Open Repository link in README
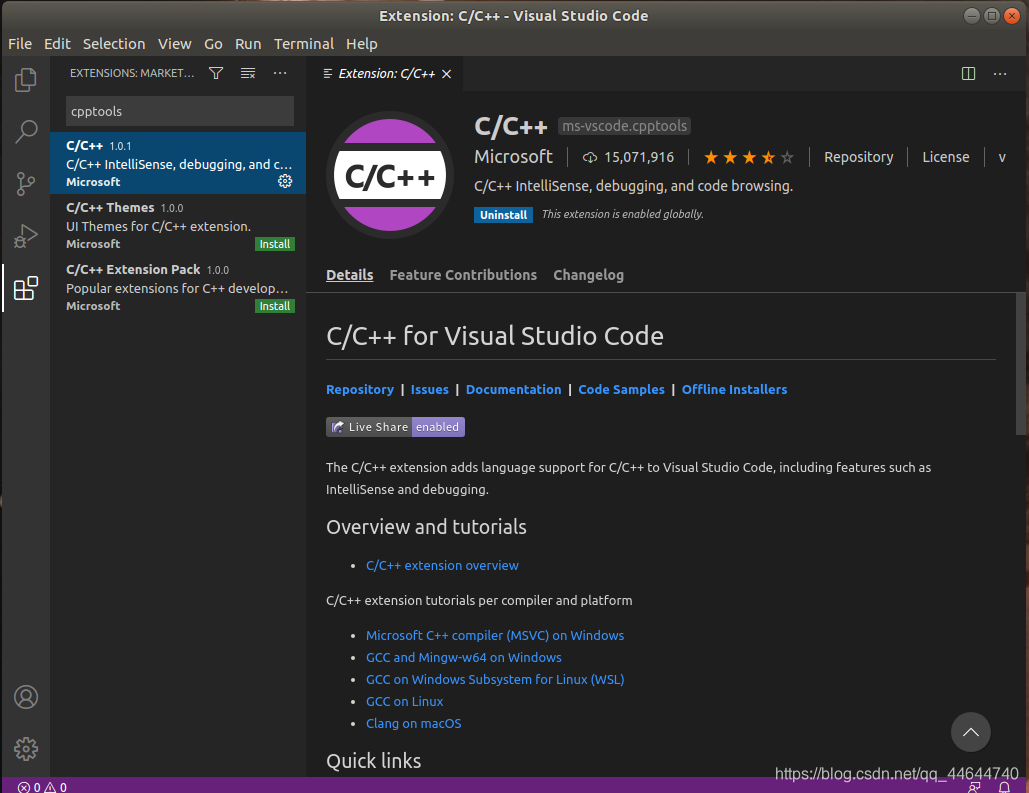 pos(360,389)
